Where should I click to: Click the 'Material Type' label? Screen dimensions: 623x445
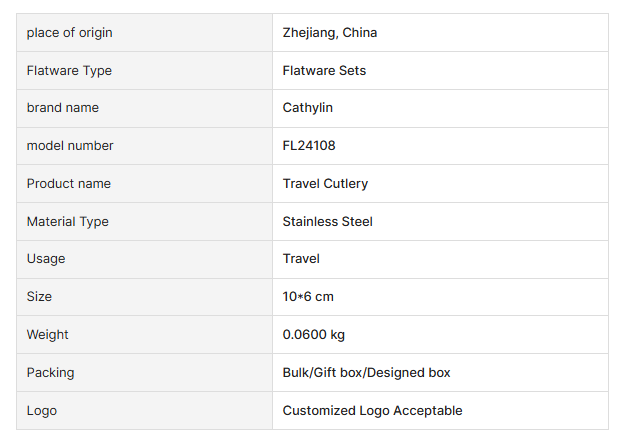click(x=68, y=222)
